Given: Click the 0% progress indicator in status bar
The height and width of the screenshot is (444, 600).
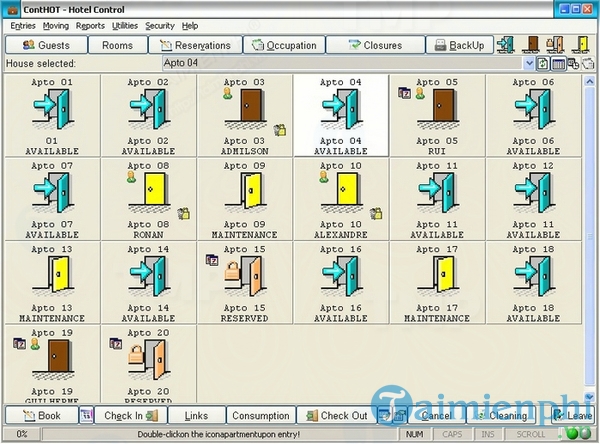Looking at the screenshot, I should point(21,434).
